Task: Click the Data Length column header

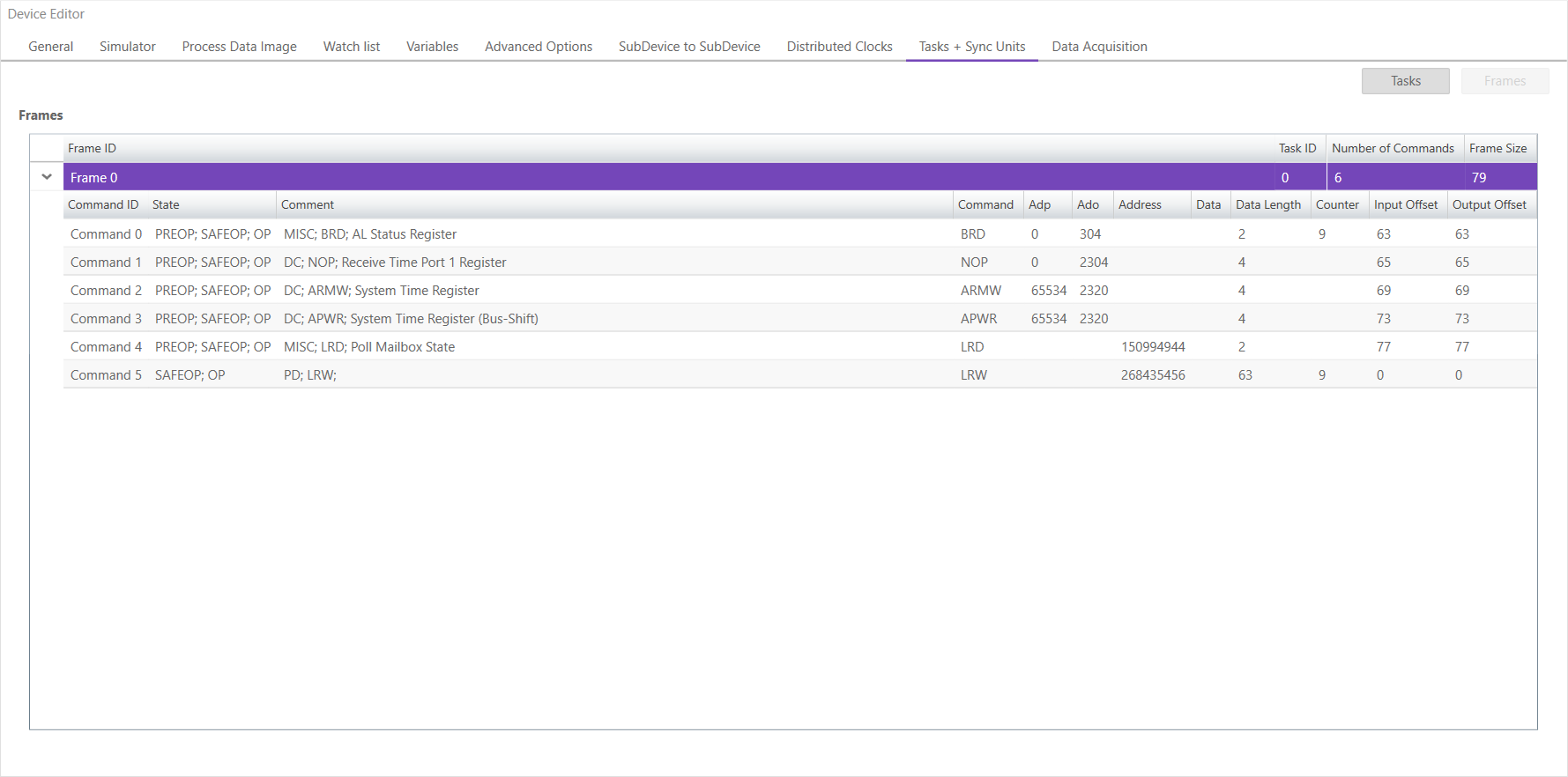Action: (x=1267, y=205)
